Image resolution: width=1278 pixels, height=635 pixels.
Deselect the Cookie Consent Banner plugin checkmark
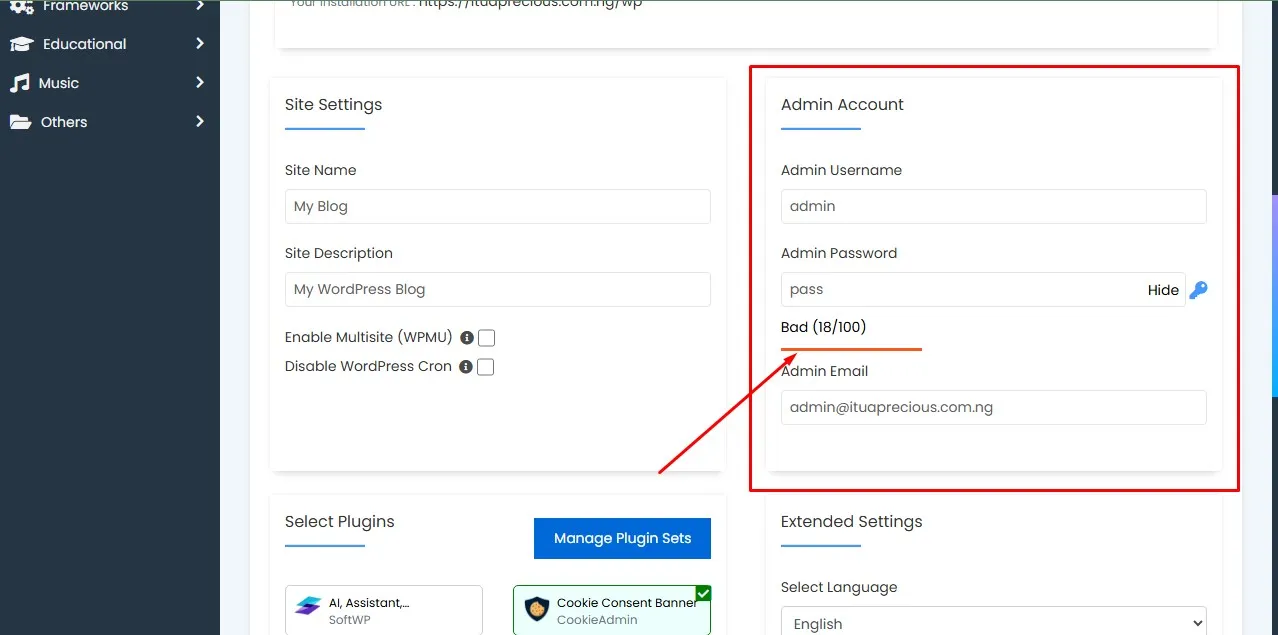click(703, 591)
